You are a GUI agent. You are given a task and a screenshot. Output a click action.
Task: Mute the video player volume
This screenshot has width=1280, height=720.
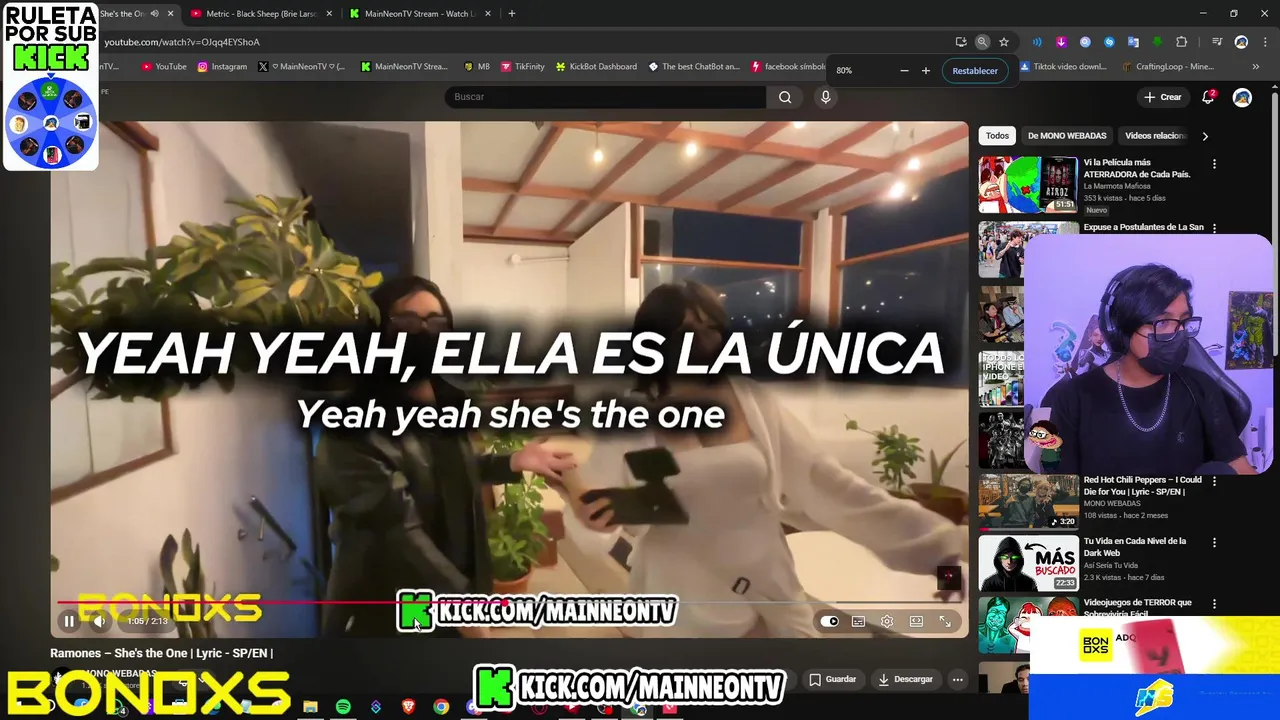click(99, 621)
